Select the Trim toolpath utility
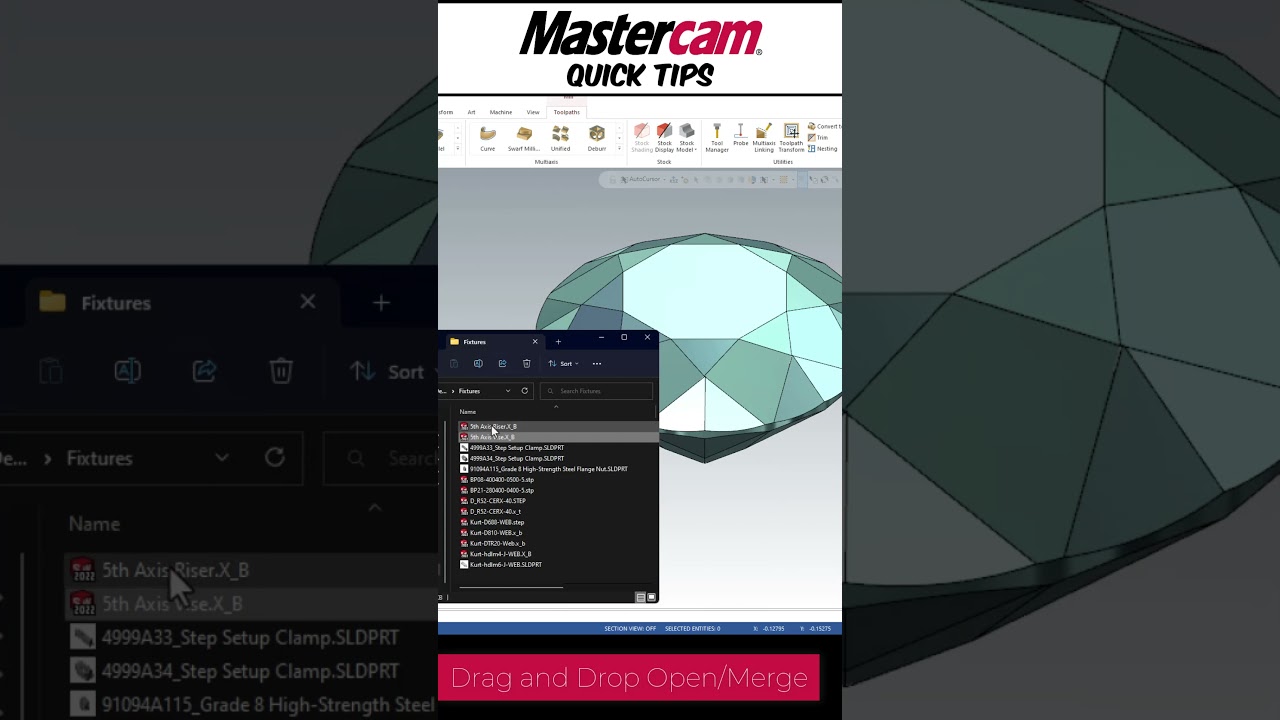Image resolution: width=1280 pixels, height=720 pixels. click(x=818, y=138)
